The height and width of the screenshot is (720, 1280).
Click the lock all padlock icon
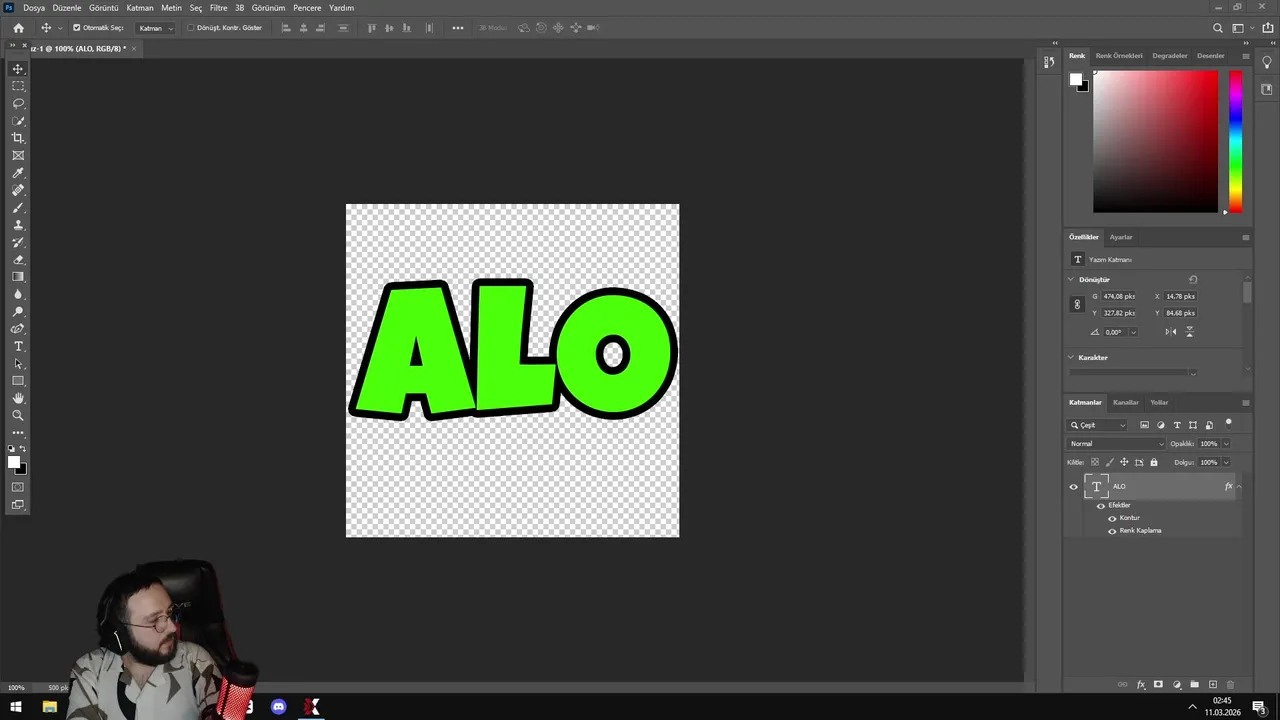pos(1154,462)
